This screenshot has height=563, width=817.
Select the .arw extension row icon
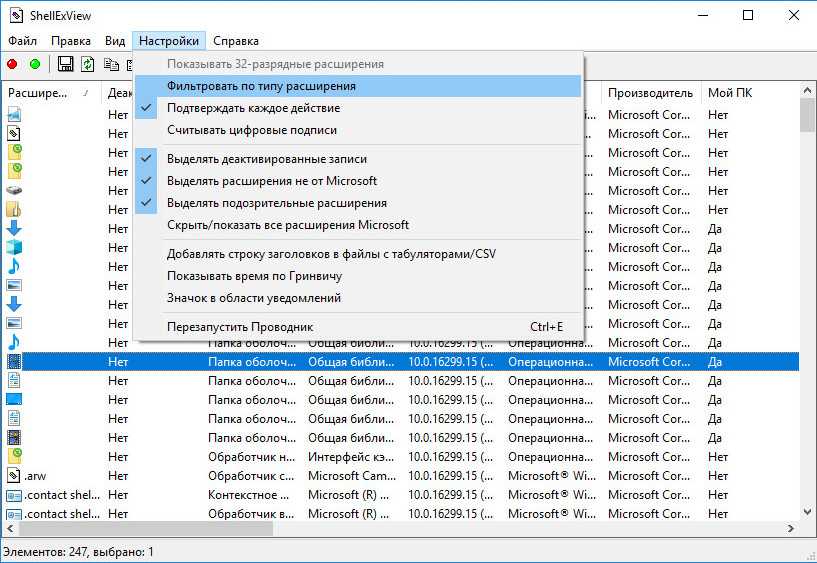click(x=14, y=476)
